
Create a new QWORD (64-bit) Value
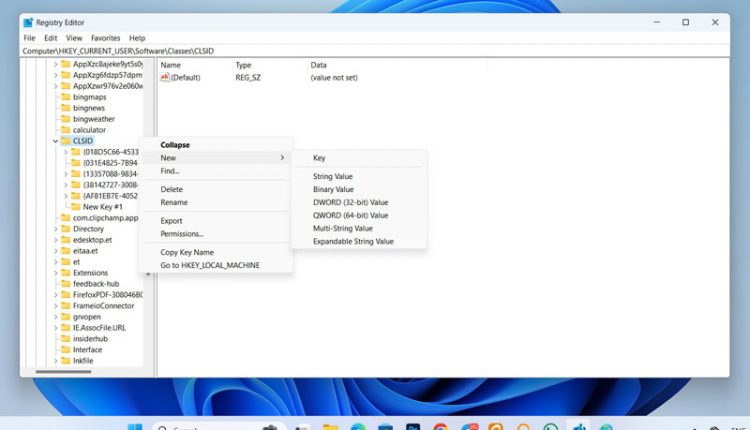point(359,215)
